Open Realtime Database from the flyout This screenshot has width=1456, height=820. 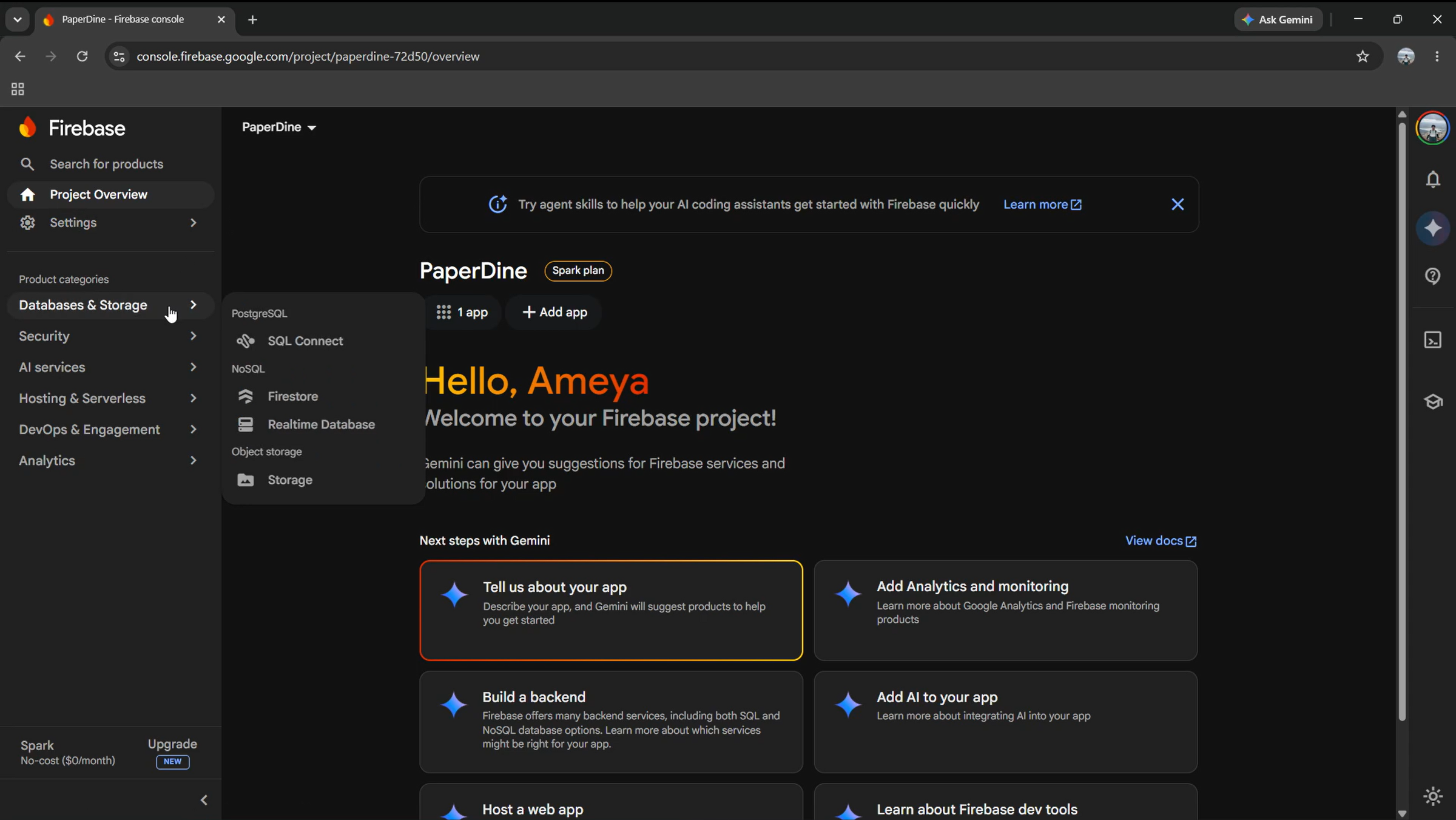[x=321, y=424]
